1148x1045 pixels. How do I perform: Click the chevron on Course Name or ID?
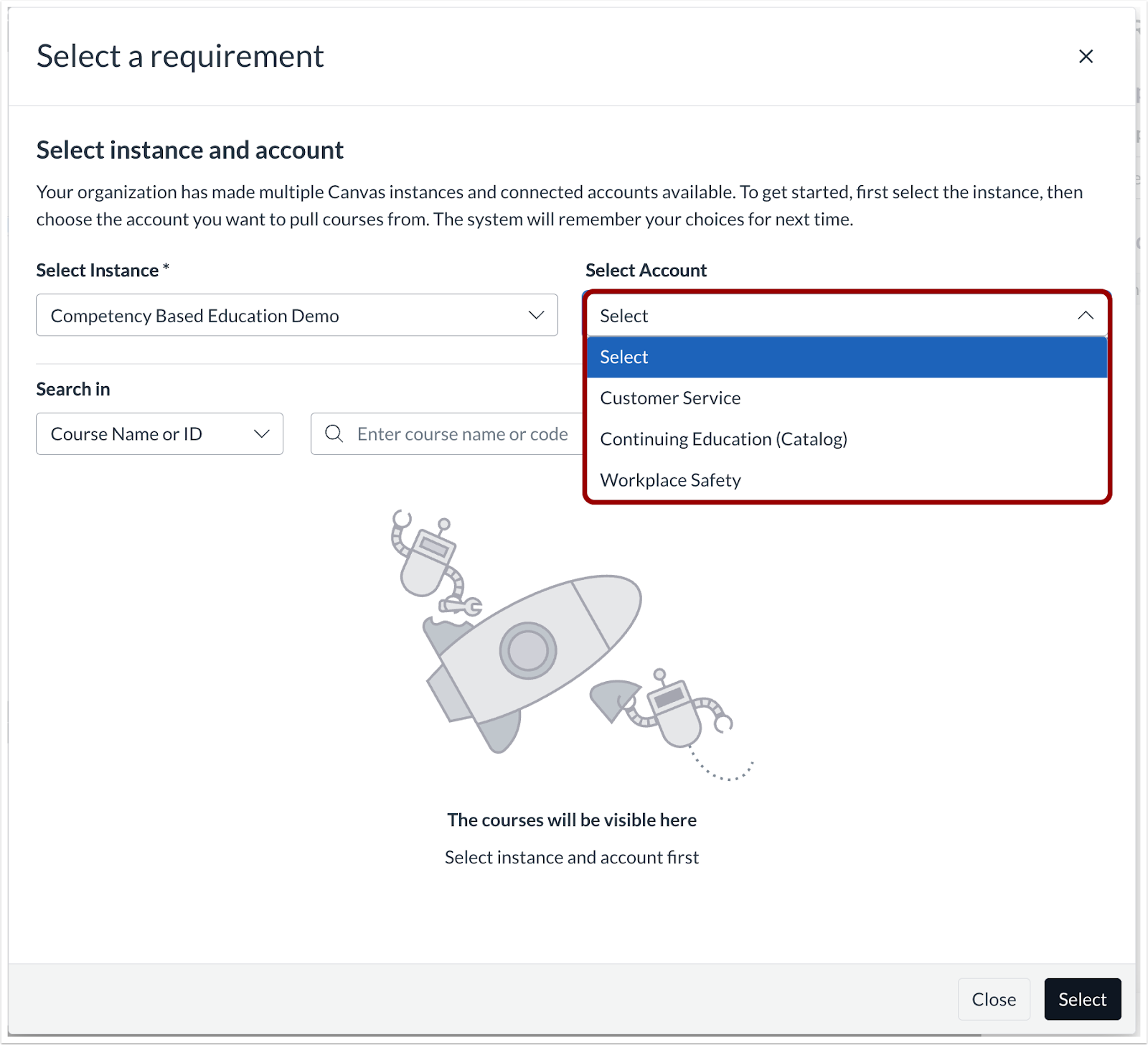pyautogui.click(x=261, y=434)
